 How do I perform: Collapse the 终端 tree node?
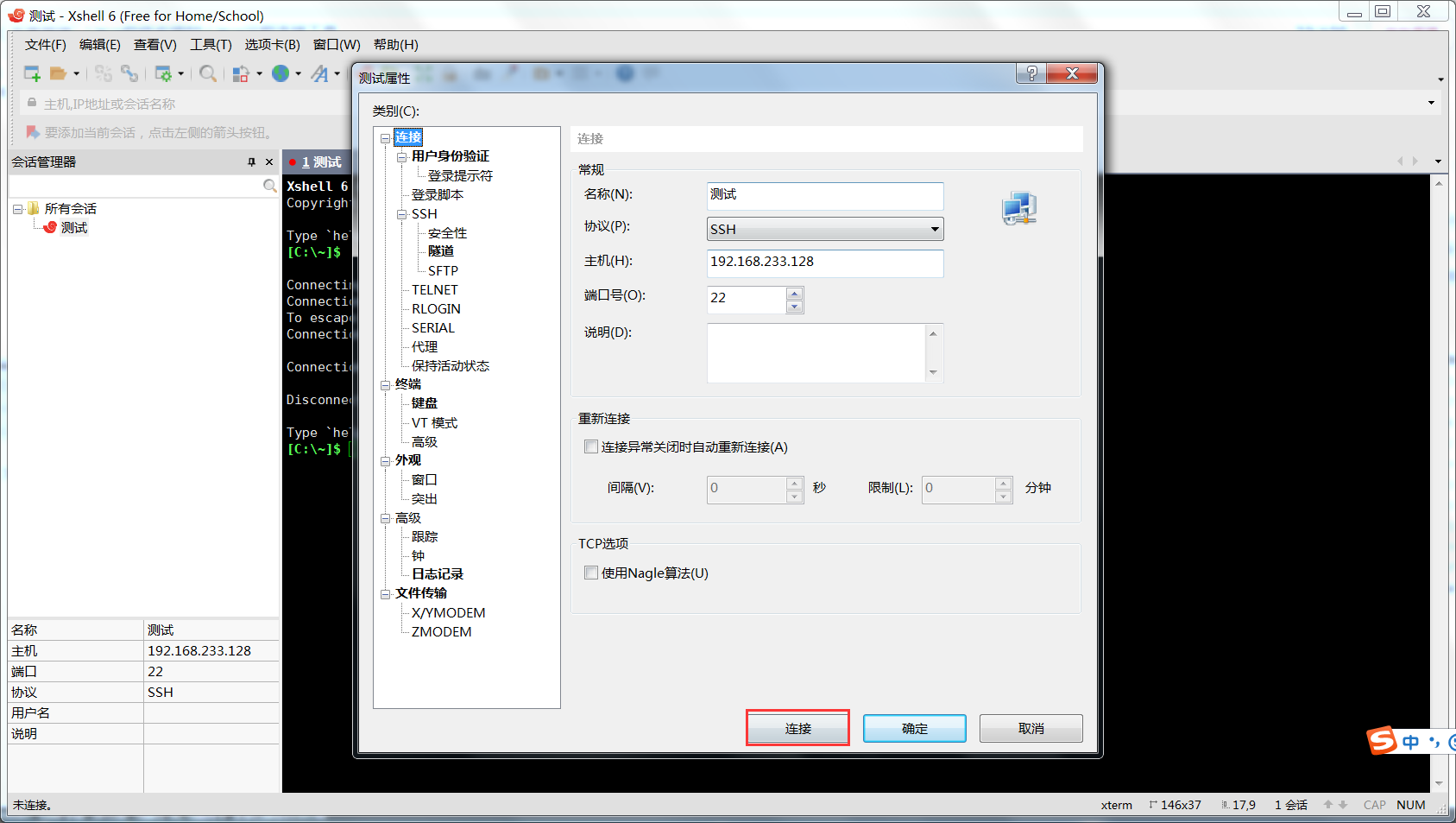tap(385, 385)
